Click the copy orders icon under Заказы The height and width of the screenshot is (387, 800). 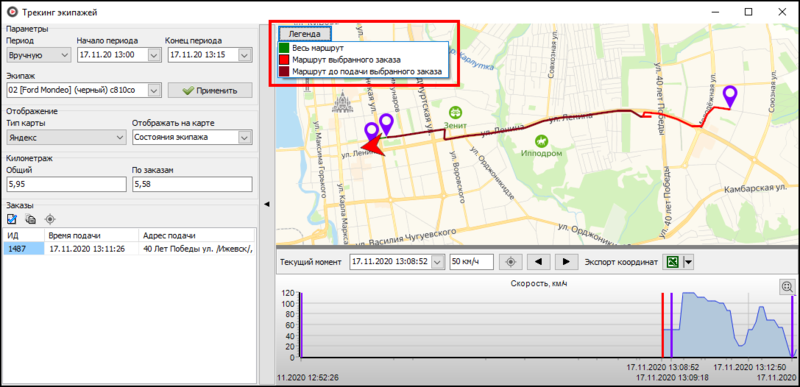click(31, 219)
